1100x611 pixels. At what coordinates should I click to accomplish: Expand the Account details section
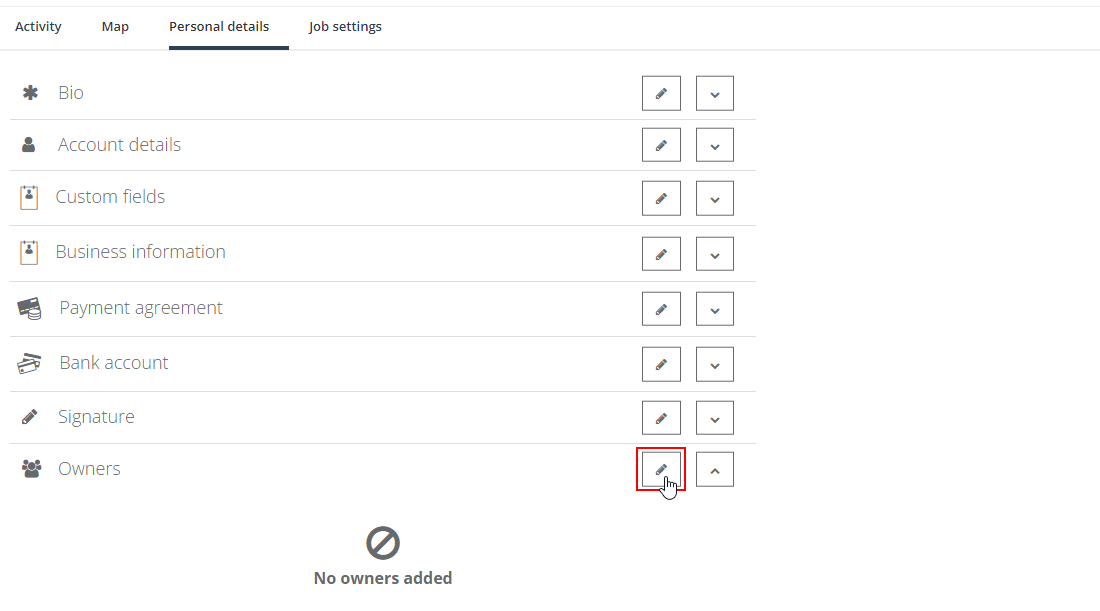pos(715,145)
